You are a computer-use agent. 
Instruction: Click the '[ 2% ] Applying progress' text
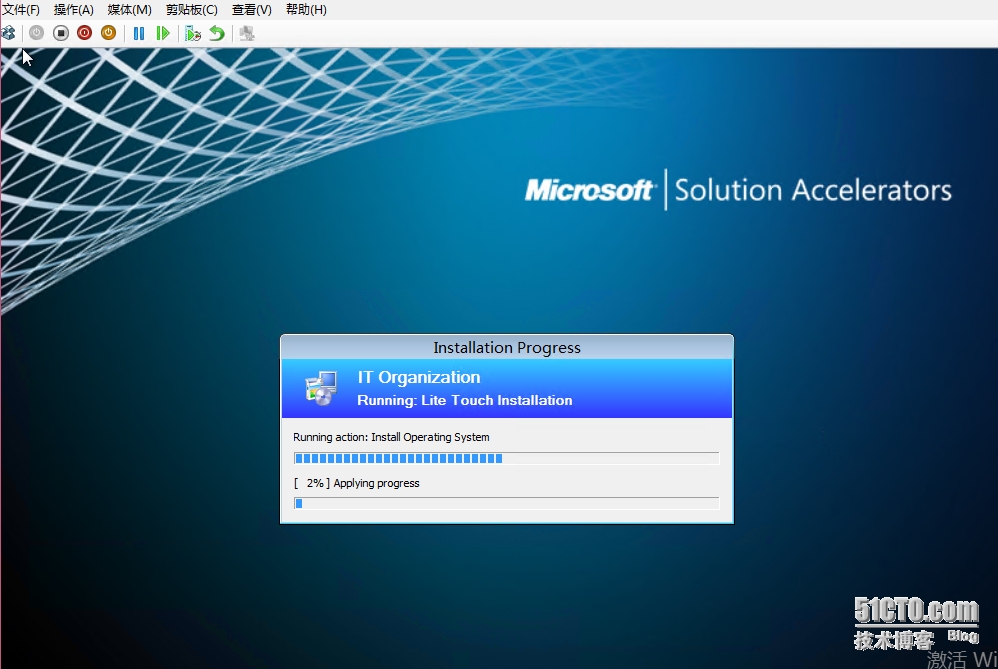coord(356,483)
